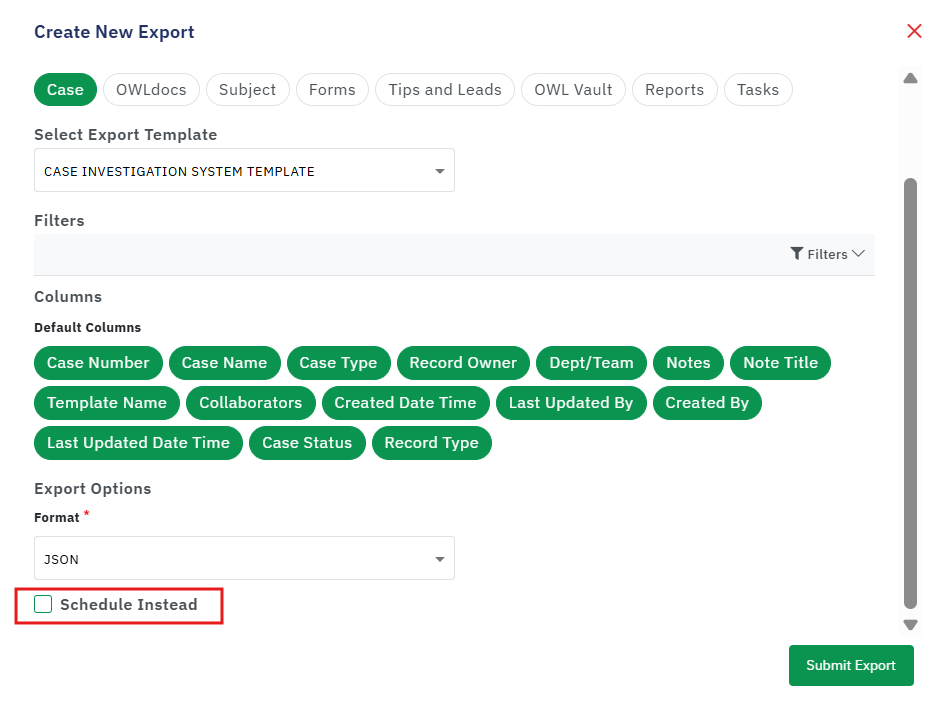This screenshot has width=937, height=718.
Task: Switch to the OWLdocs tab
Action: tap(151, 90)
